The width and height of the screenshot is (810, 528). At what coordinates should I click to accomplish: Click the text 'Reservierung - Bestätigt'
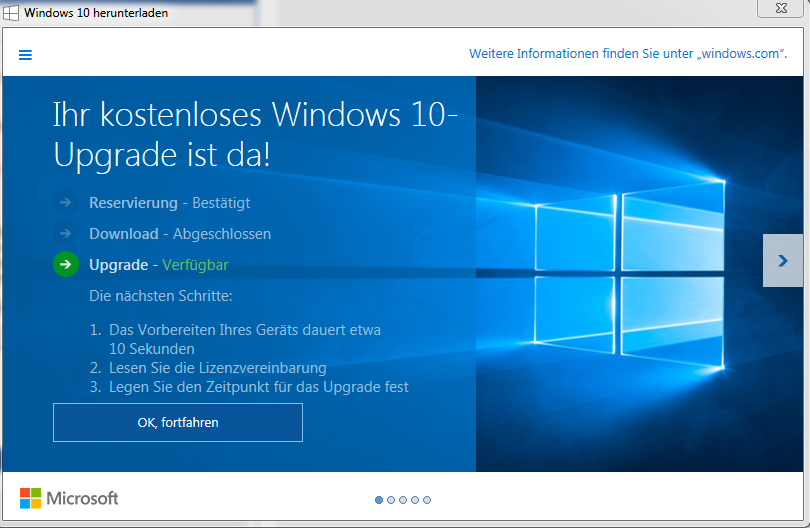click(x=169, y=203)
